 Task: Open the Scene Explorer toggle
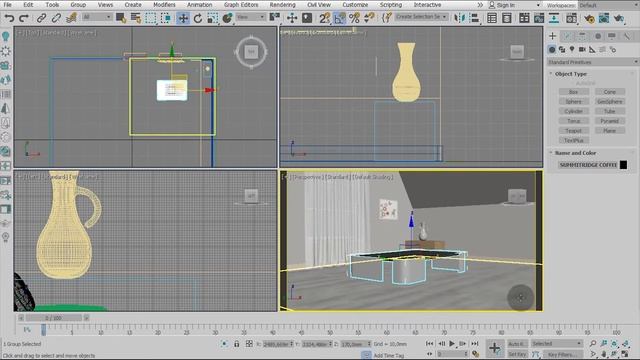tap(492, 18)
